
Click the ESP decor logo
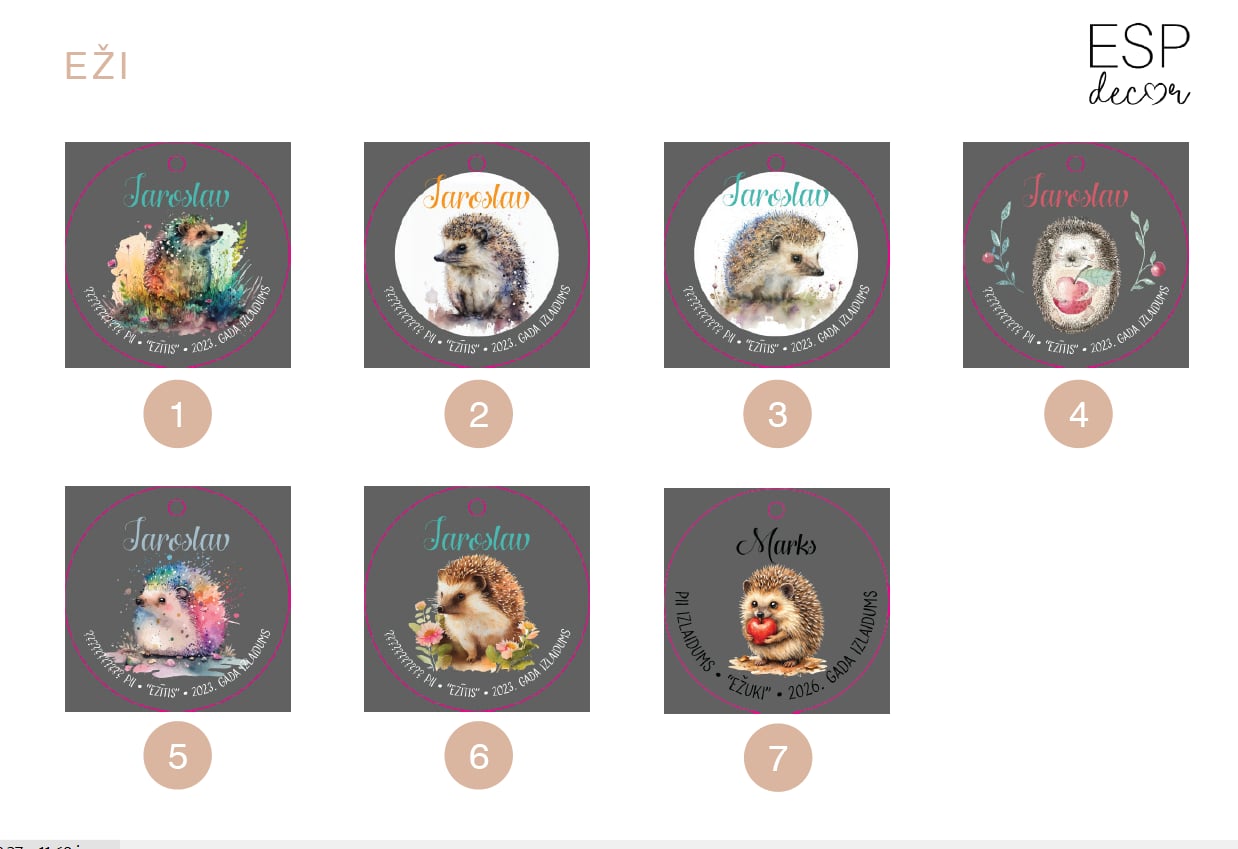pos(1139,65)
